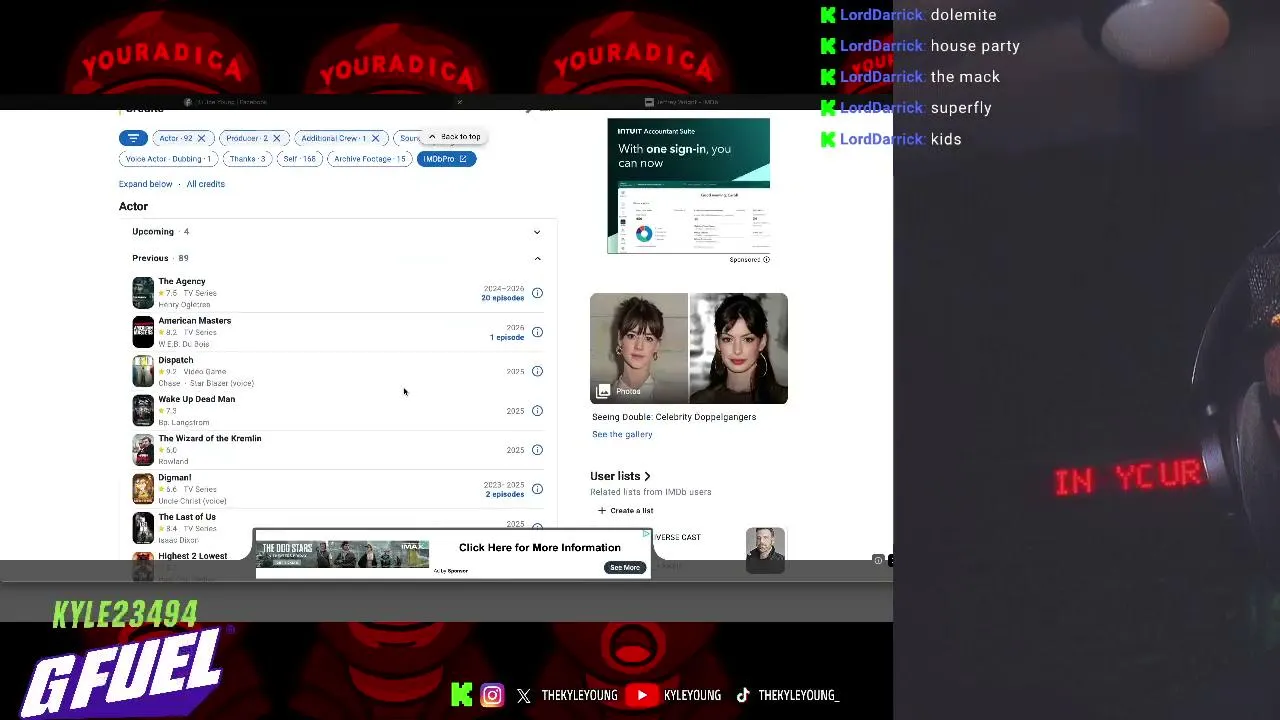Click The Last of Us poster thumbnail
1280x720 pixels.
click(143, 528)
